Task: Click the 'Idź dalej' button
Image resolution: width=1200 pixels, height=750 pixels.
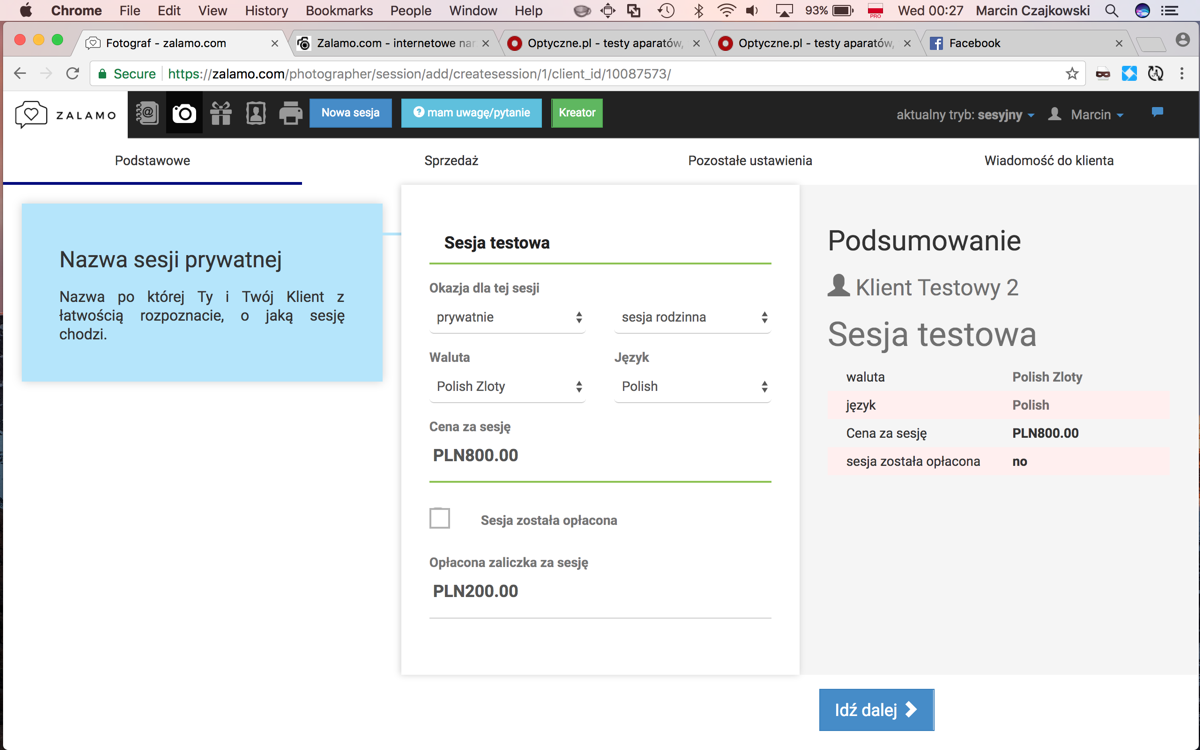Action: 876,710
